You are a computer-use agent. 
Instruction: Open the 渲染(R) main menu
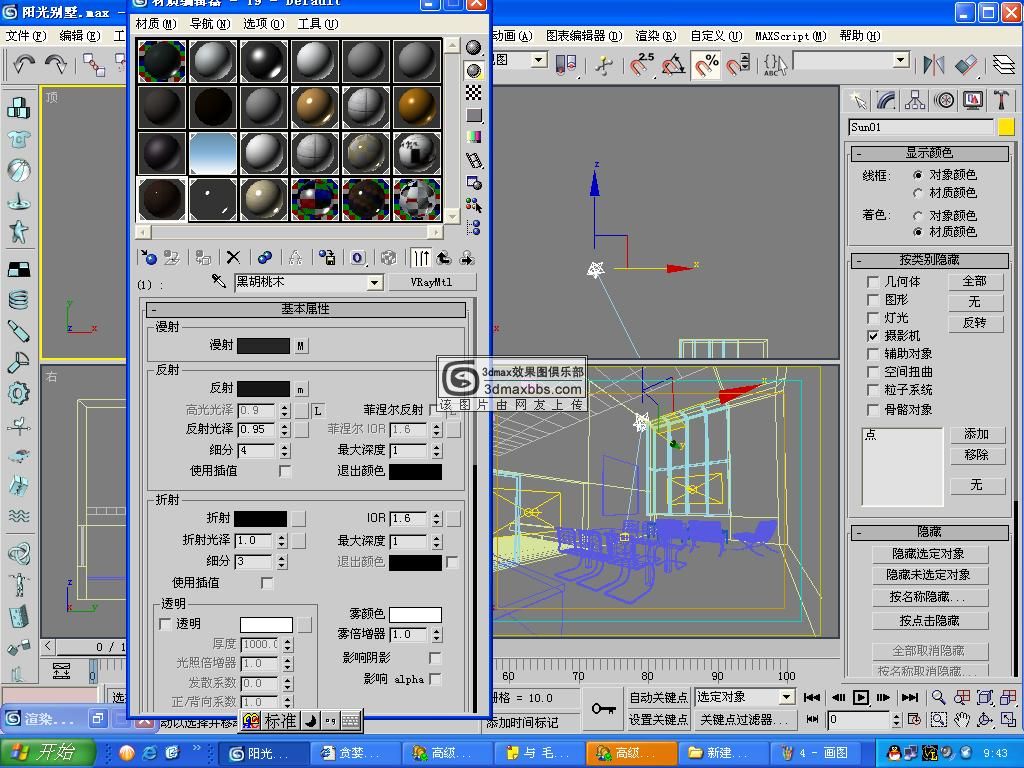[x=655, y=36]
